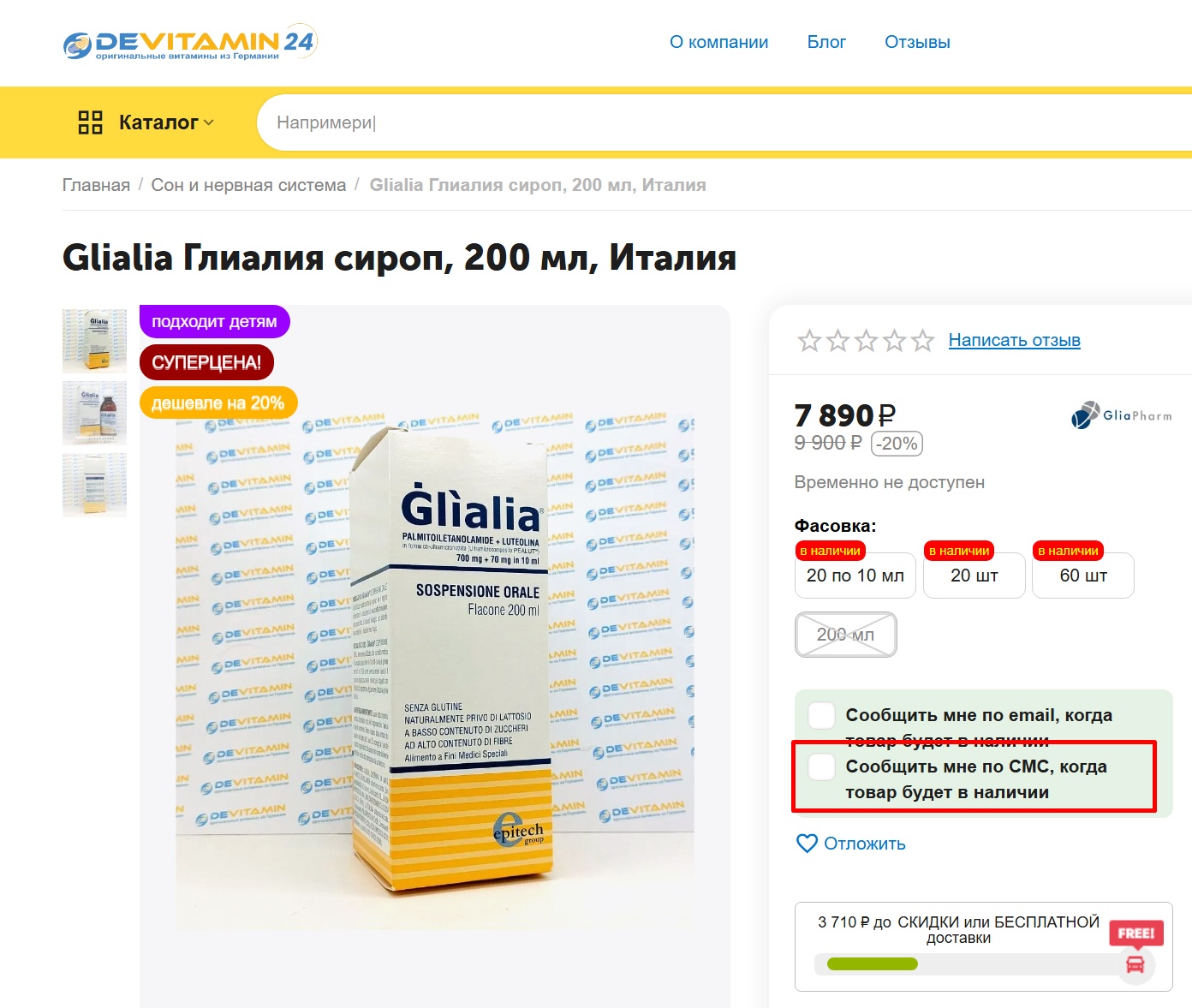The height and width of the screenshot is (1008, 1192).
Task: Select the second product thumbnail
Action: click(x=94, y=413)
